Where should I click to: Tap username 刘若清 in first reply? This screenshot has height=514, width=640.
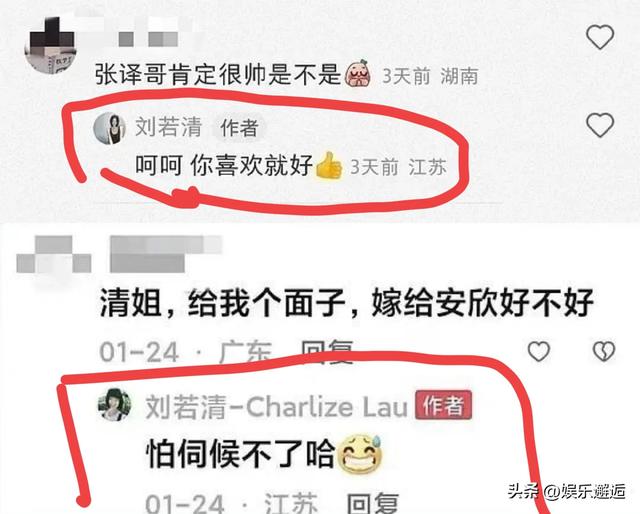coord(168,127)
